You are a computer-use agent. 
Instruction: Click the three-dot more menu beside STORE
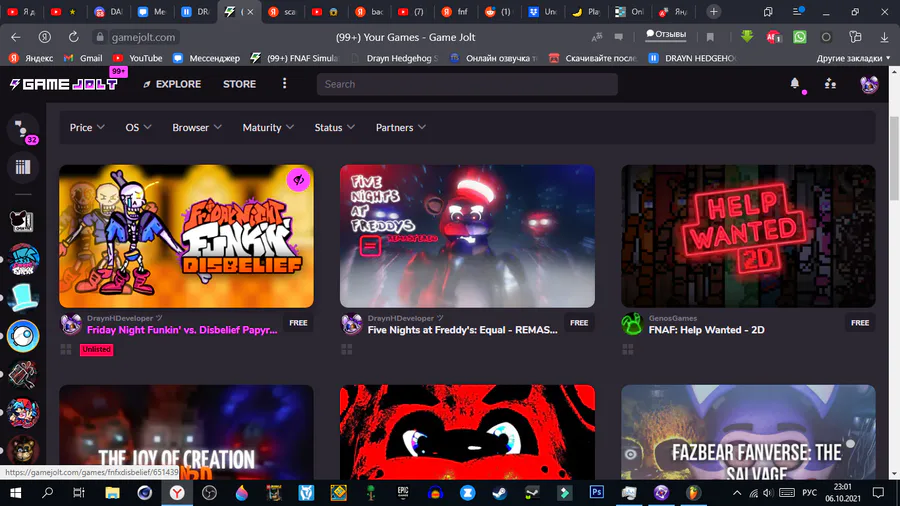(x=284, y=84)
